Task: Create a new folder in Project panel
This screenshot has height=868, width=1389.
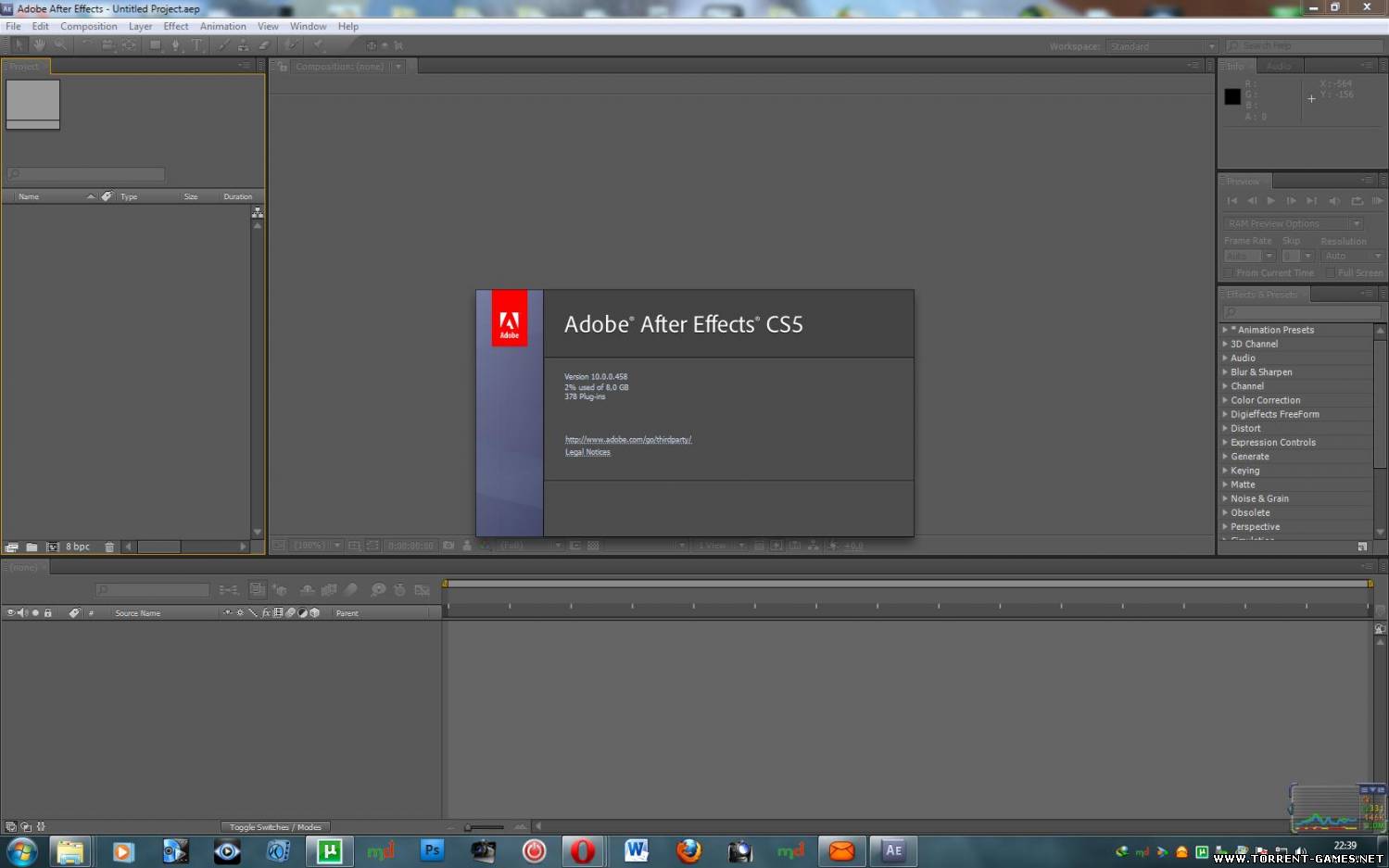Action: click(32, 547)
